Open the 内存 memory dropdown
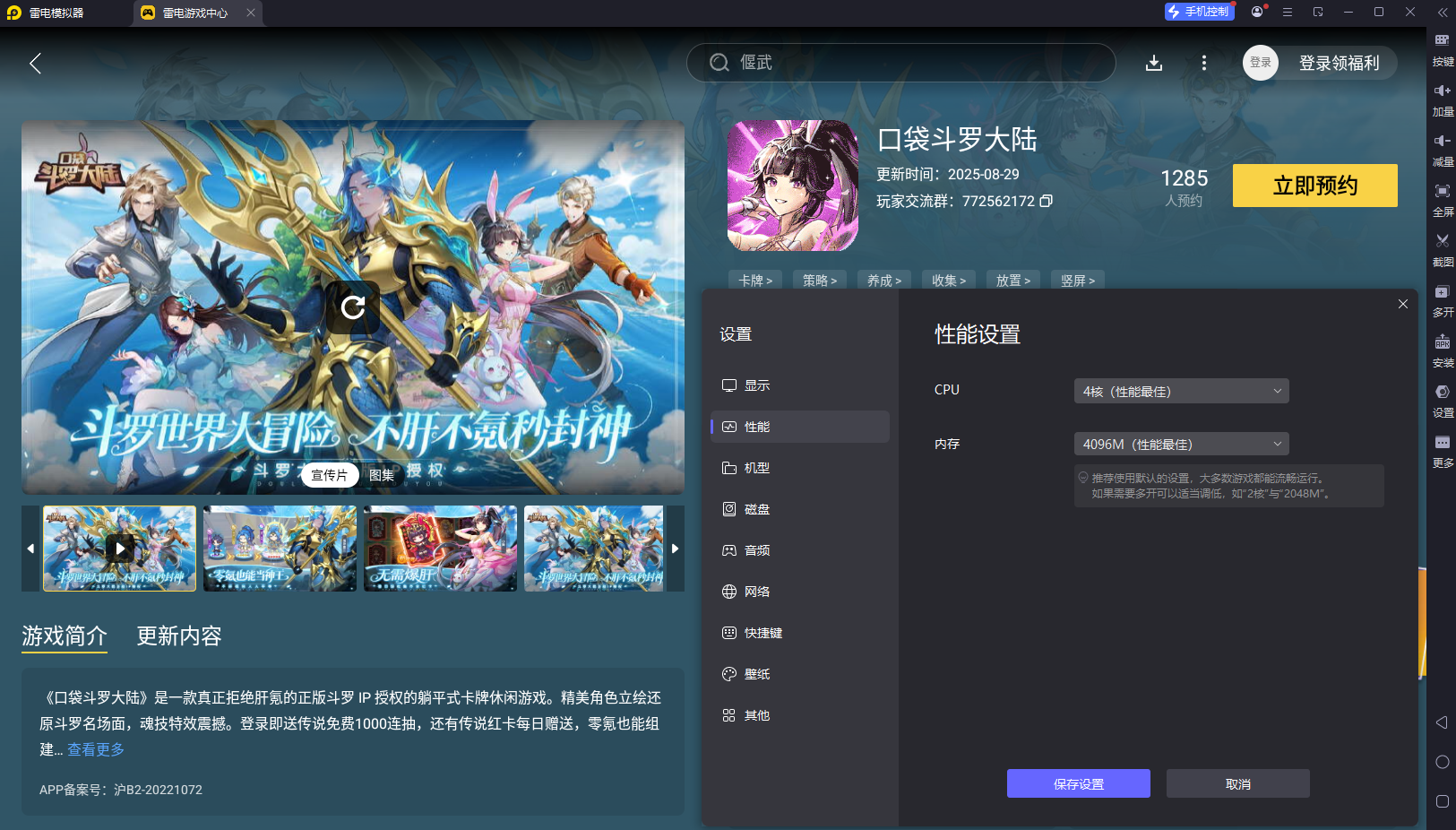The width and height of the screenshot is (1456, 830). 1181,444
